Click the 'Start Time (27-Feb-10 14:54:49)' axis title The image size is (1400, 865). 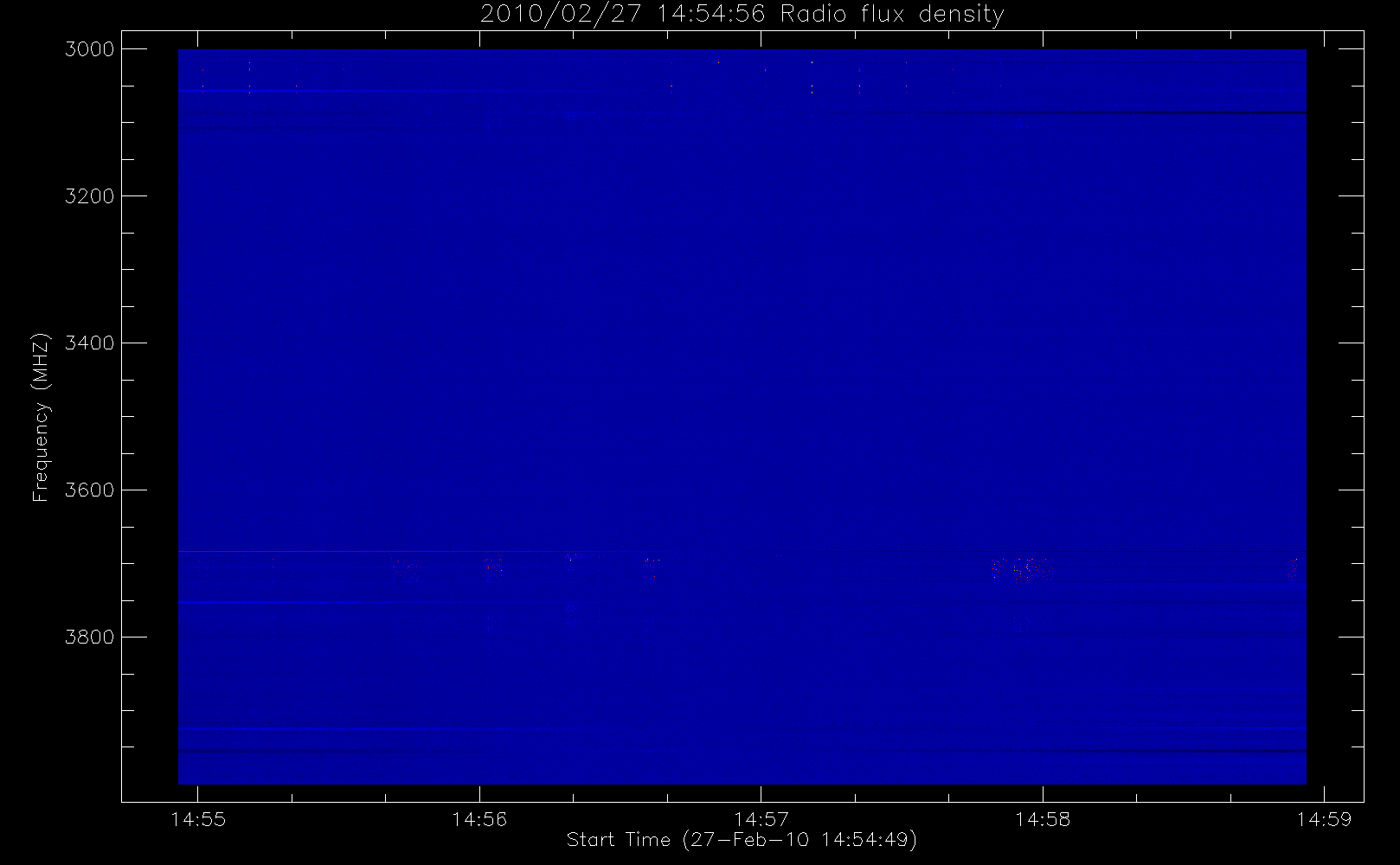click(742, 840)
